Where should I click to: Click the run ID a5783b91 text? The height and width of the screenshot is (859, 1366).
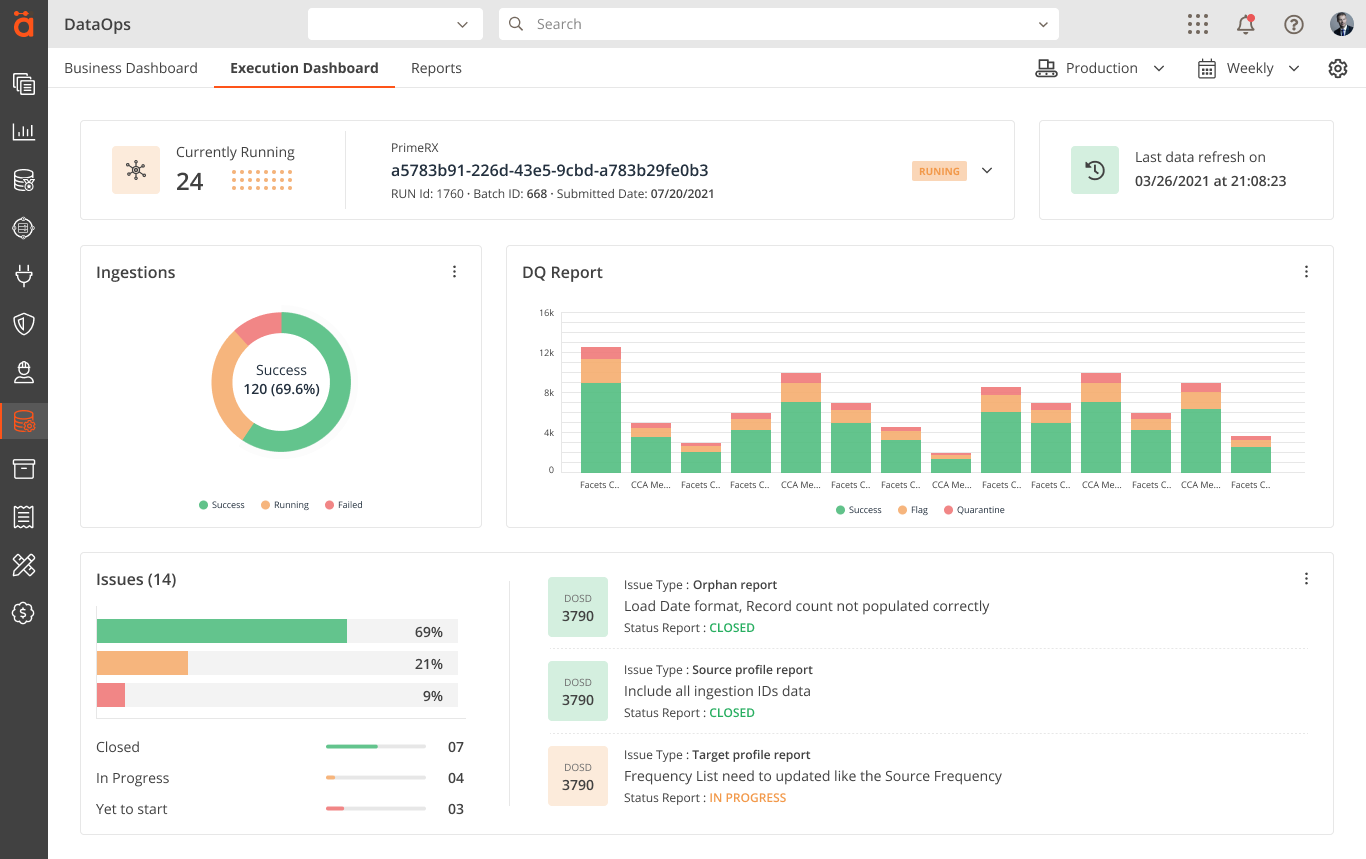click(549, 170)
